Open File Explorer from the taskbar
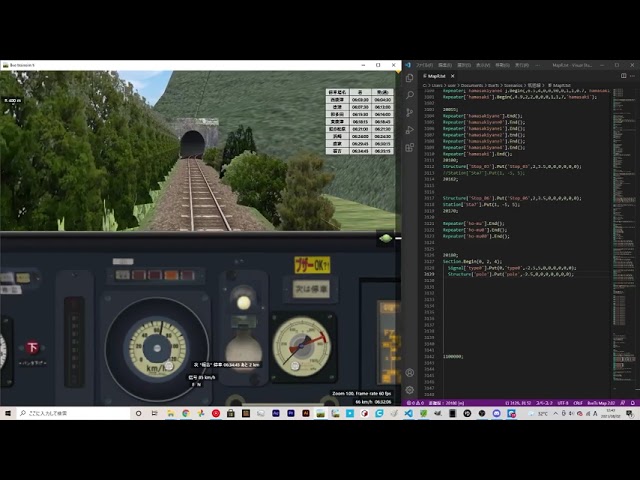The height and width of the screenshot is (480, 640). [170, 413]
